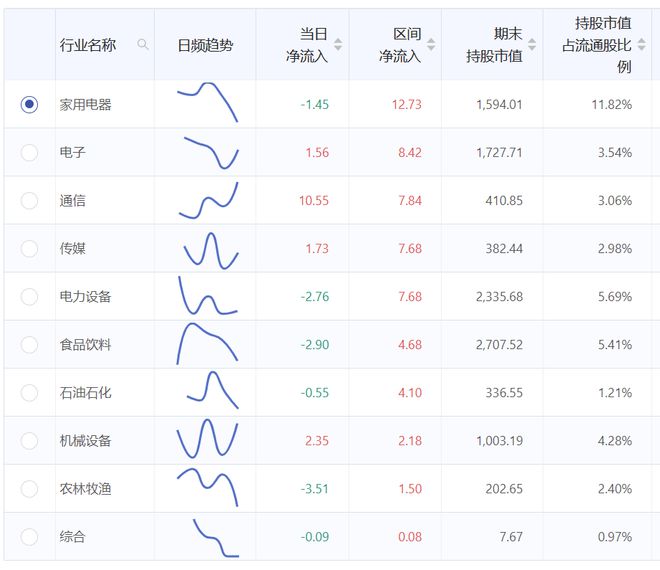660x570 pixels.
Task: Sort by 期末持股市值 column arrows
Action: tap(532, 44)
